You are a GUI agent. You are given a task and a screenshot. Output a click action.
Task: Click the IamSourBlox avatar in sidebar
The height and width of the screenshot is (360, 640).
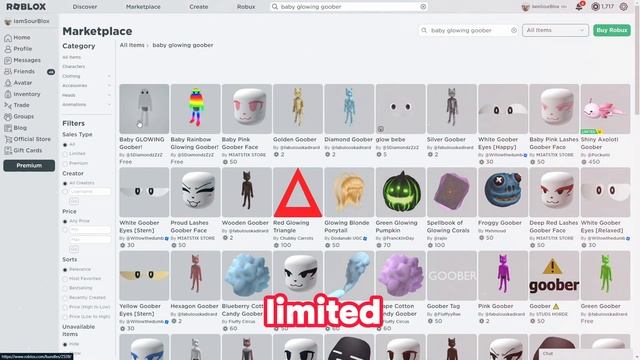click(7, 22)
